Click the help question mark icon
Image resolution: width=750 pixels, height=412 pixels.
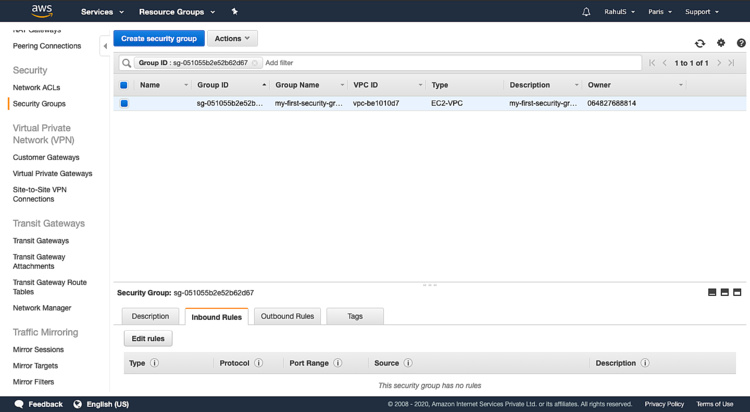pos(741,43)
